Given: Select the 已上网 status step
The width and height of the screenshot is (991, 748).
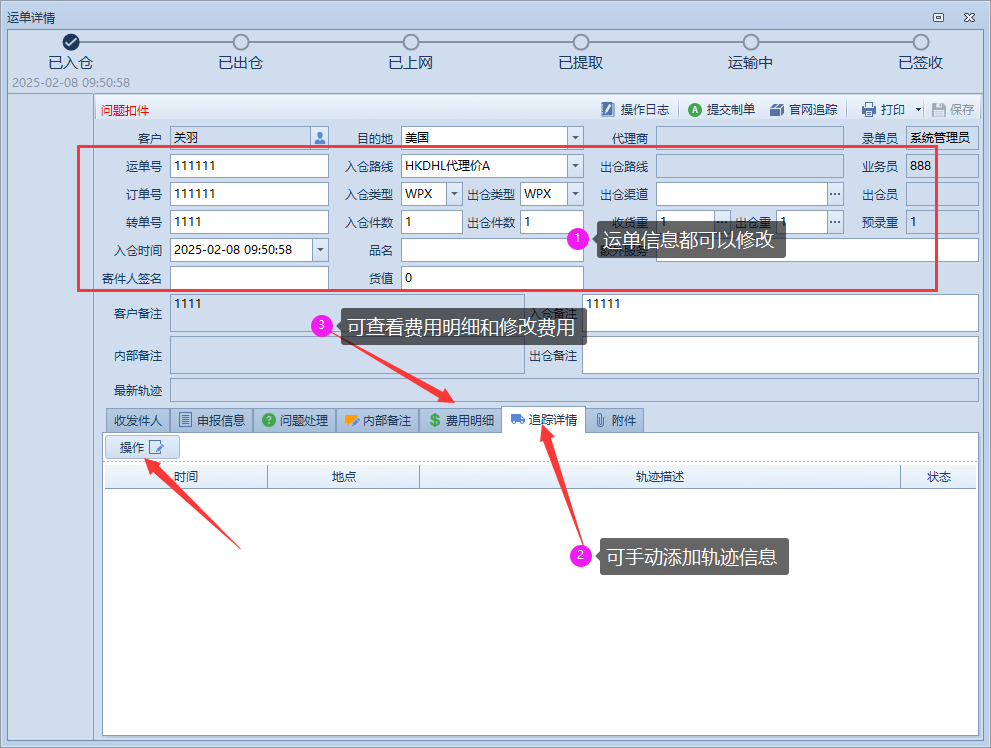Looking at the screenshot, I should [411, 42].
